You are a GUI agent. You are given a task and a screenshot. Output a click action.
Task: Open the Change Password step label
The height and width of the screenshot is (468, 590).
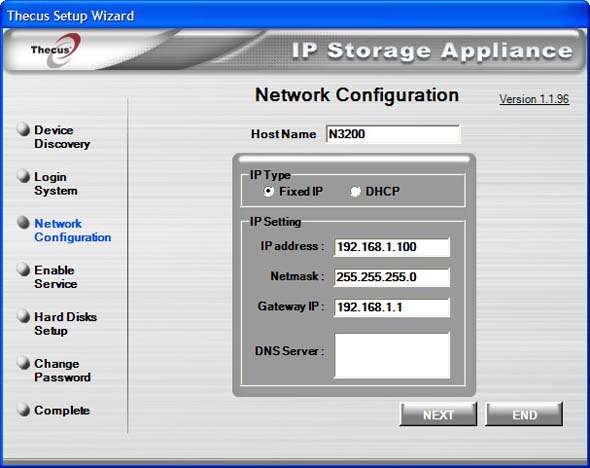coord(62,371)
